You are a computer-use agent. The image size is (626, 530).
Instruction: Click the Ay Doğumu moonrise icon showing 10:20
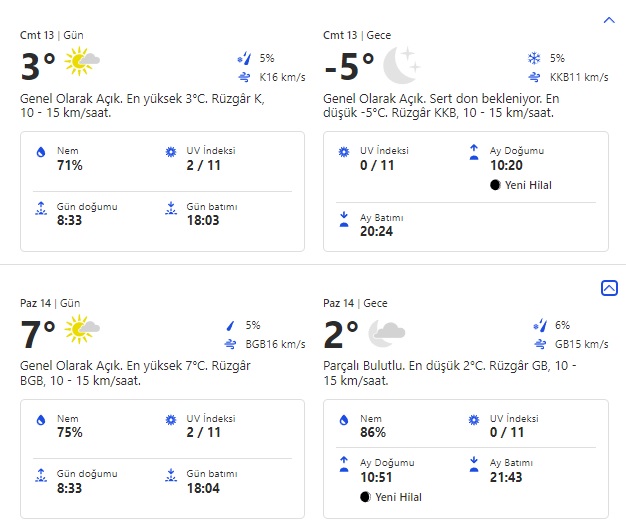point(473,152)
